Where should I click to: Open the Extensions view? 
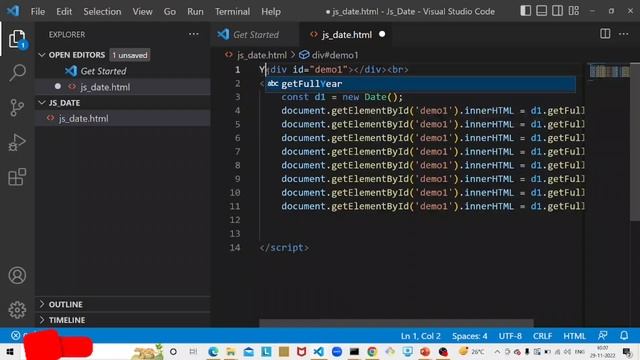click(x=17, y=177)
